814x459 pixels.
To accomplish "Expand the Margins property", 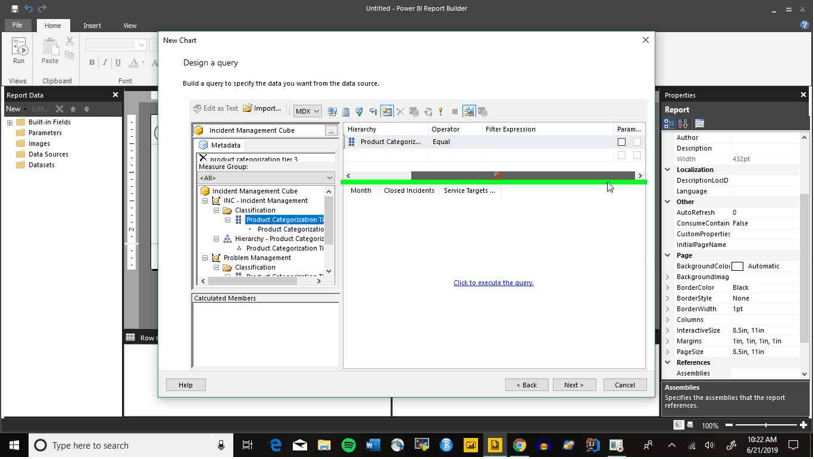I will pyautogui.click(x=668, y=341).
